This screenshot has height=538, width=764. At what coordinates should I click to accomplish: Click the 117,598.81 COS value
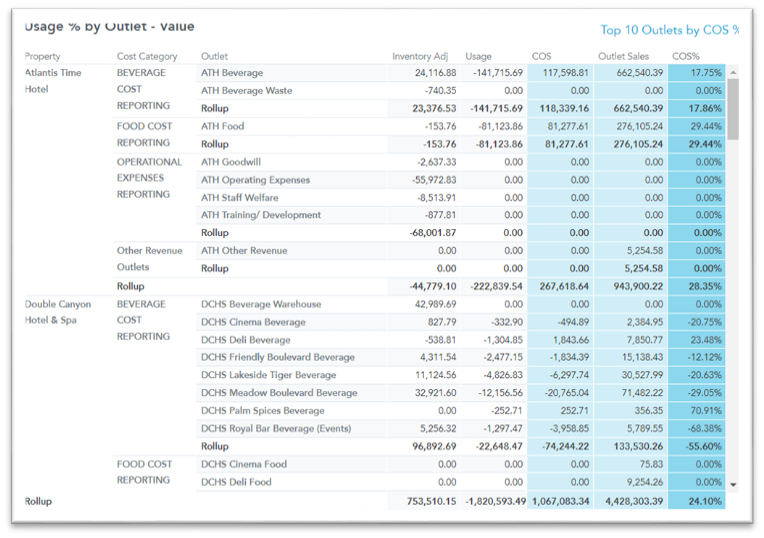point(566,73)
